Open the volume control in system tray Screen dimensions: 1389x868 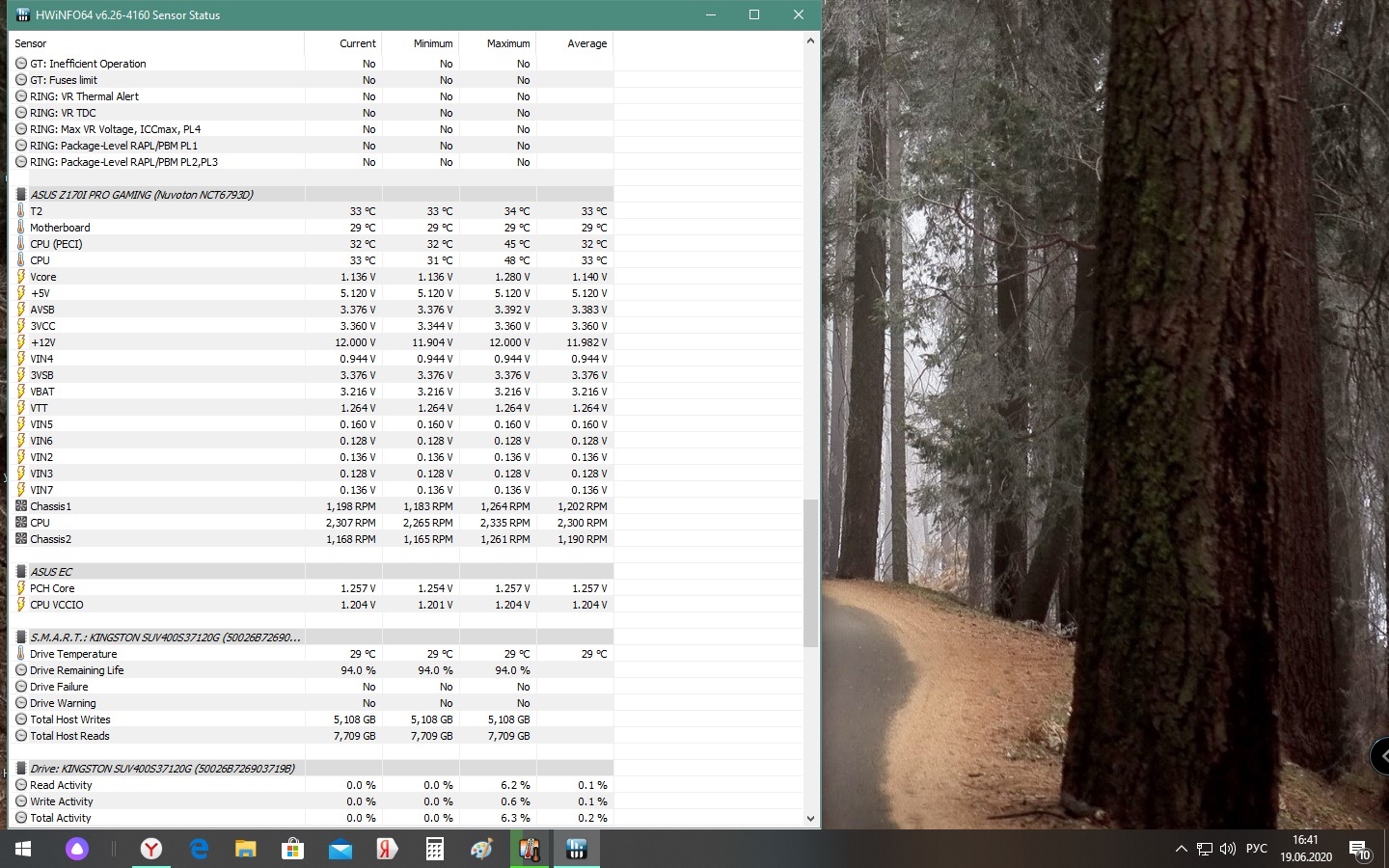(x=1228, y=849)
